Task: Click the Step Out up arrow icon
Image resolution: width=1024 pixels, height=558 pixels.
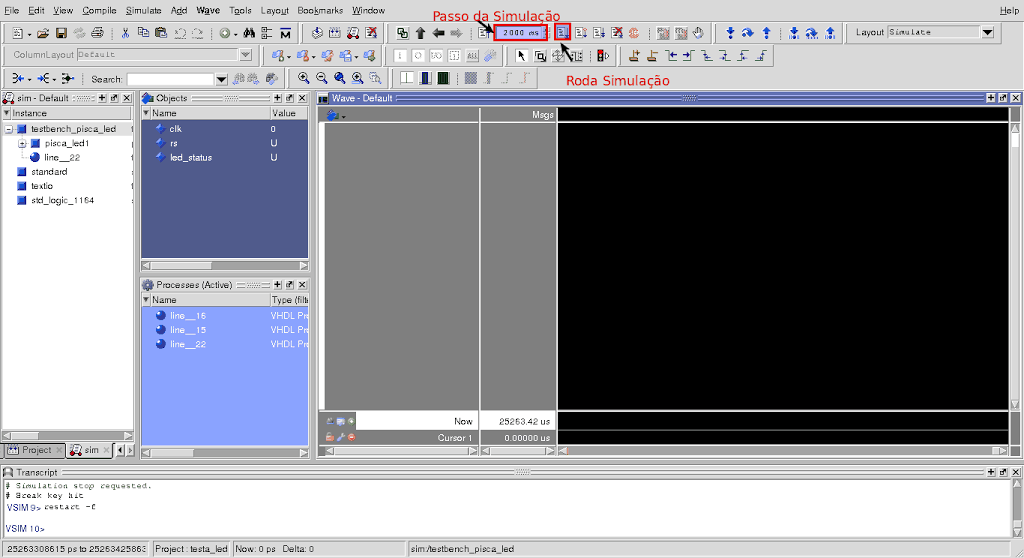Action: click(x=766, y=33)
